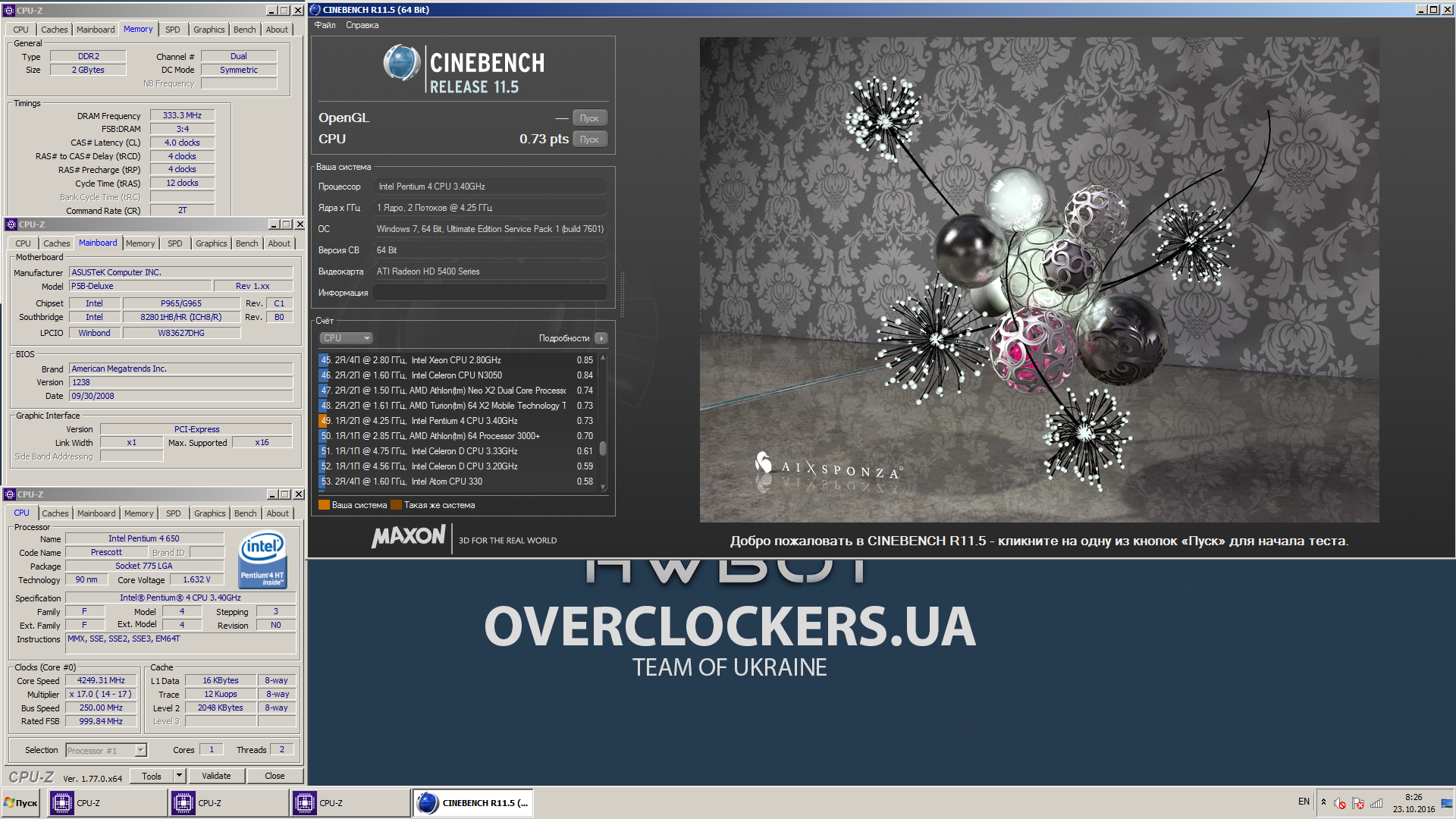Click the Intel Pentium 4 HT logo
This screenshot has width=1456, height=819.
262,560
